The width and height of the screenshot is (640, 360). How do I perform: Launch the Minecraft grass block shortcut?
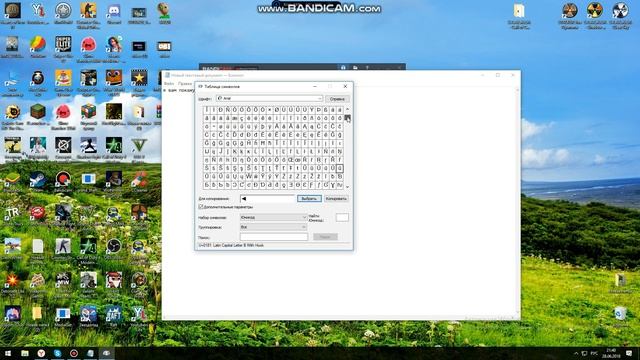(x=38, y=111)
